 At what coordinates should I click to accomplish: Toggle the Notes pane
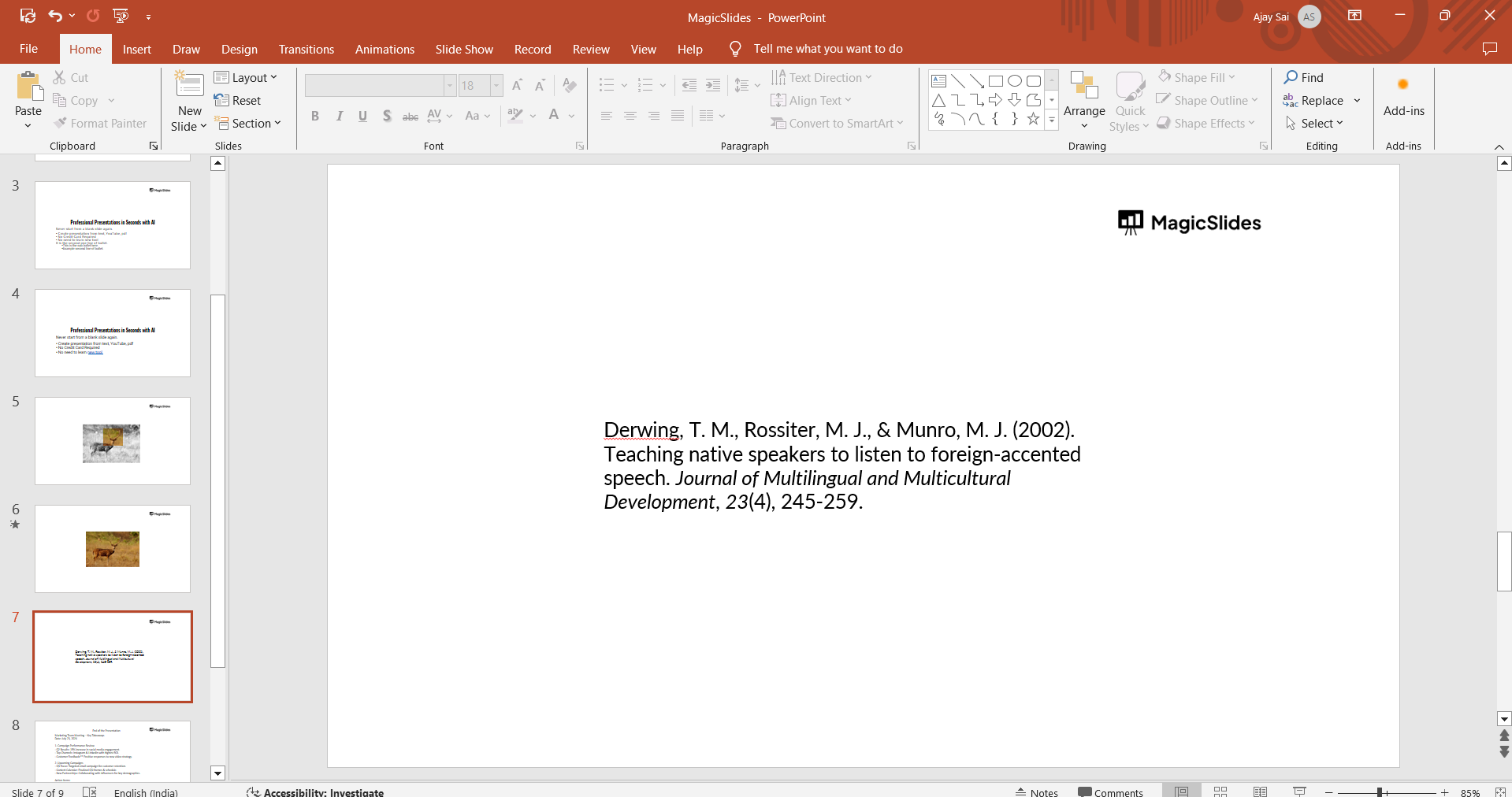(x=1037, y=791)
